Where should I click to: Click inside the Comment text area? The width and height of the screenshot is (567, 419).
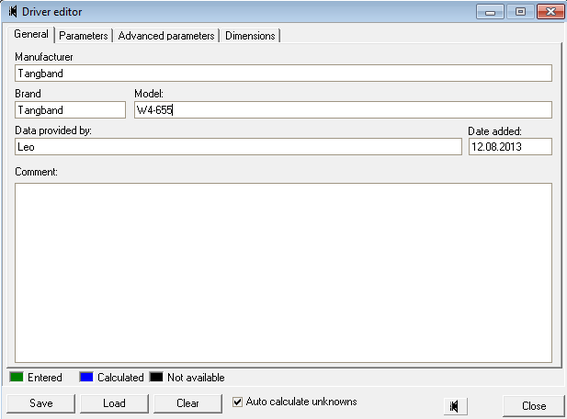(x=284, y=273)
